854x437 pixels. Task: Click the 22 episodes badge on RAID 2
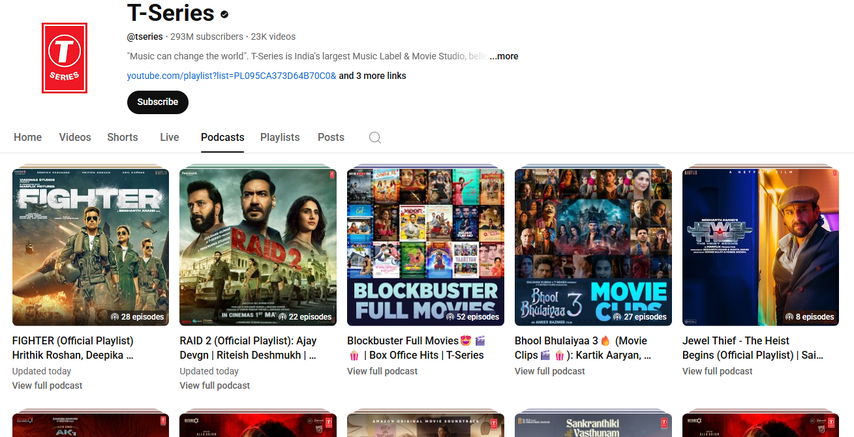[304, 317]
